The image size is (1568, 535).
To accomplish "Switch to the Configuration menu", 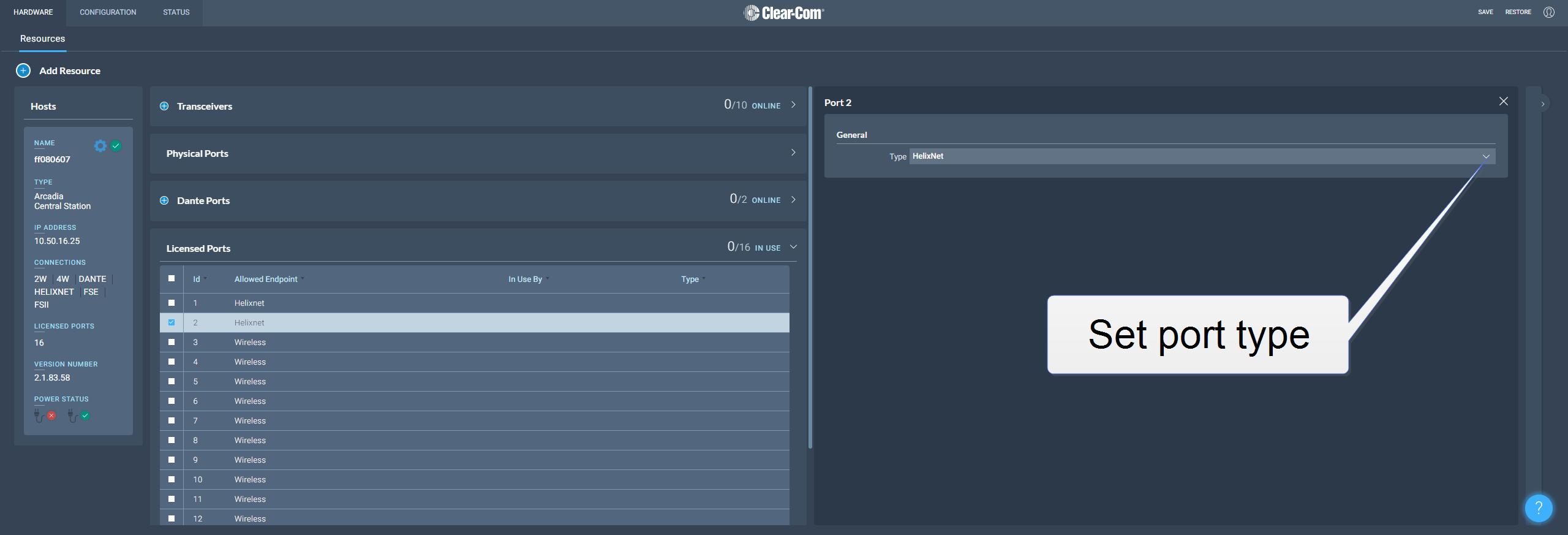I will (108, 12).
